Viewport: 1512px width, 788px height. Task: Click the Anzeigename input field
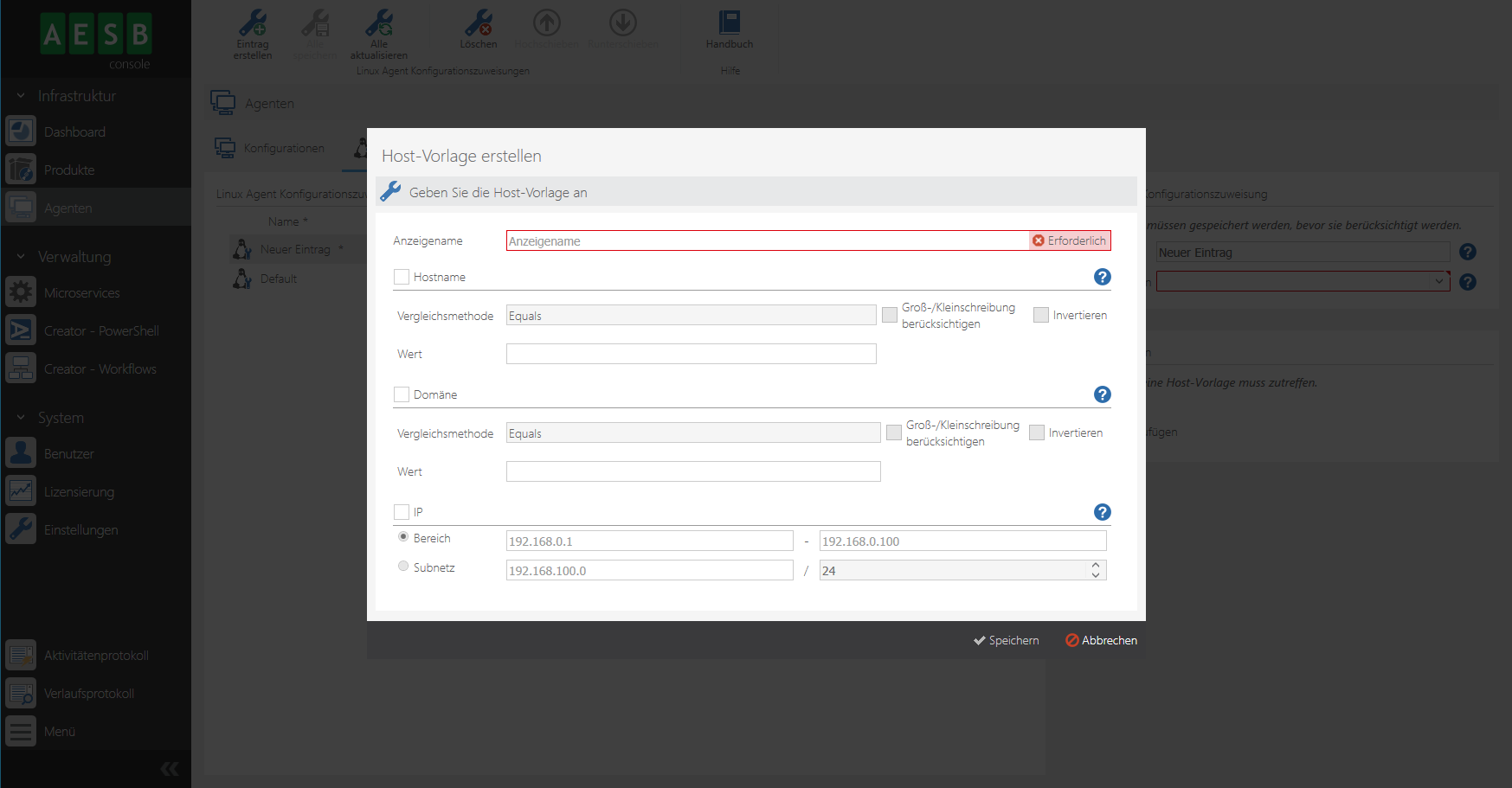point(766,241)
